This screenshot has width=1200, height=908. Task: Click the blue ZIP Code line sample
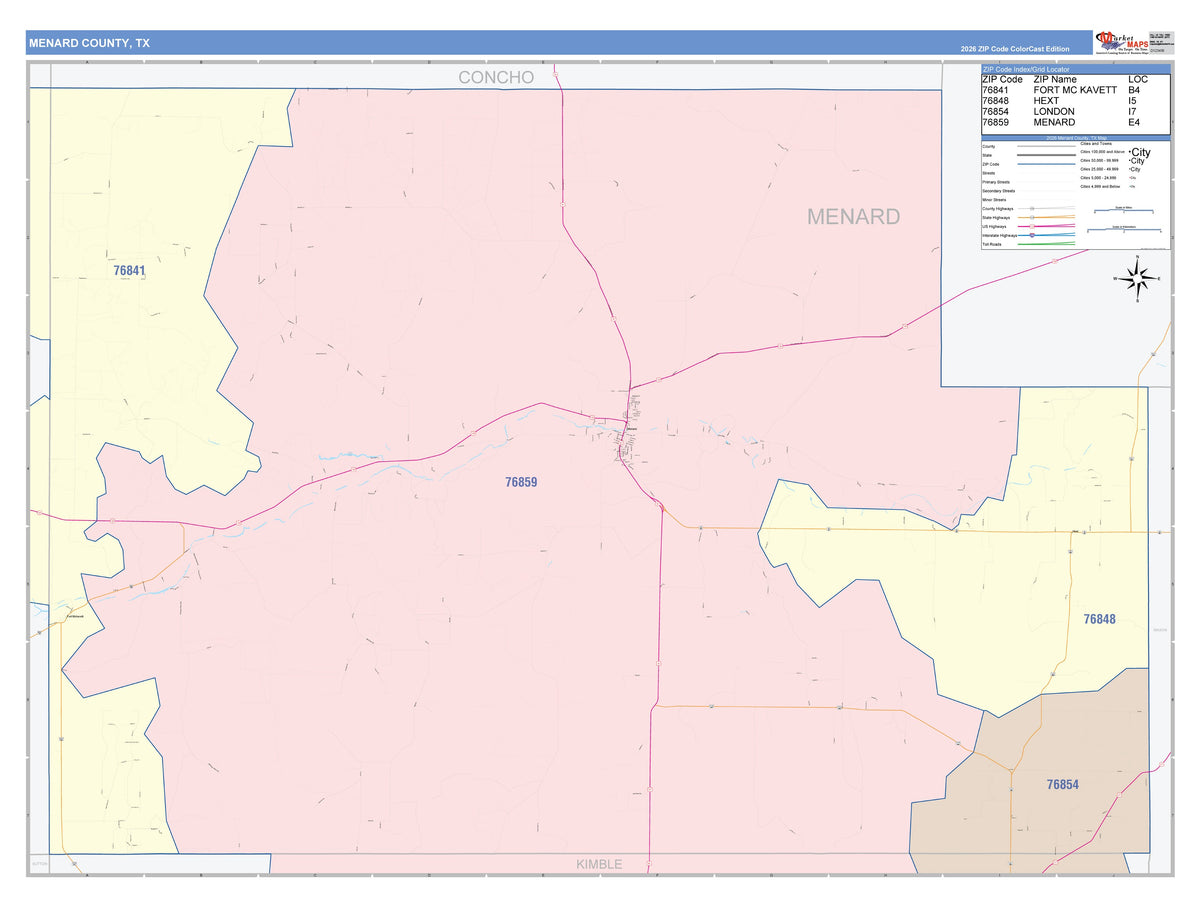[1046, 164]
